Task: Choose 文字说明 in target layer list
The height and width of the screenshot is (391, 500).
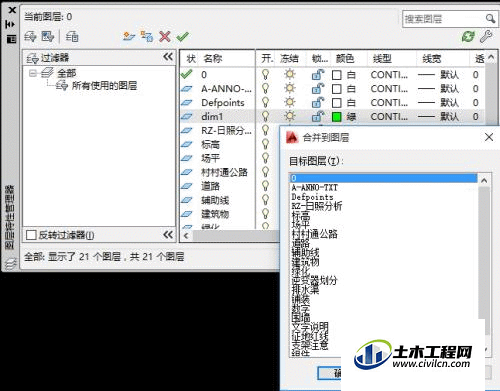Action: [310, 326]
